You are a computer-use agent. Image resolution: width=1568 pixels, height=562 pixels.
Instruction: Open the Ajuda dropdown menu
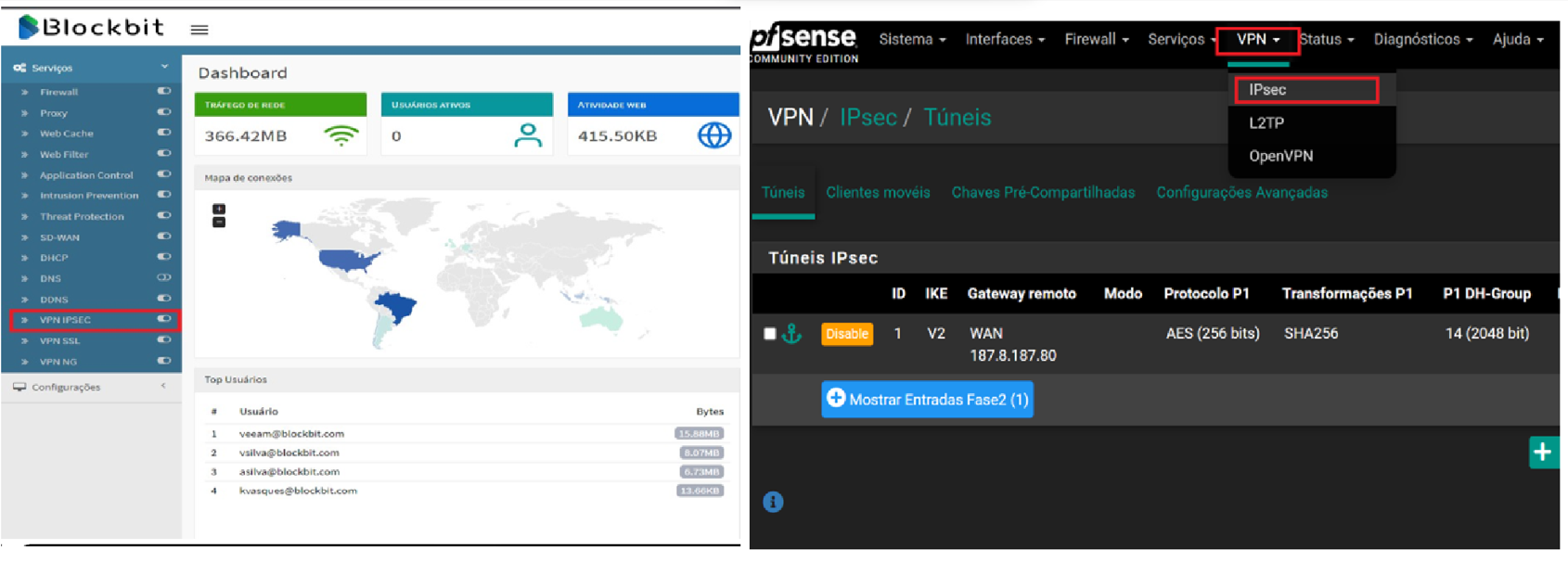[x=1518, y=39]
